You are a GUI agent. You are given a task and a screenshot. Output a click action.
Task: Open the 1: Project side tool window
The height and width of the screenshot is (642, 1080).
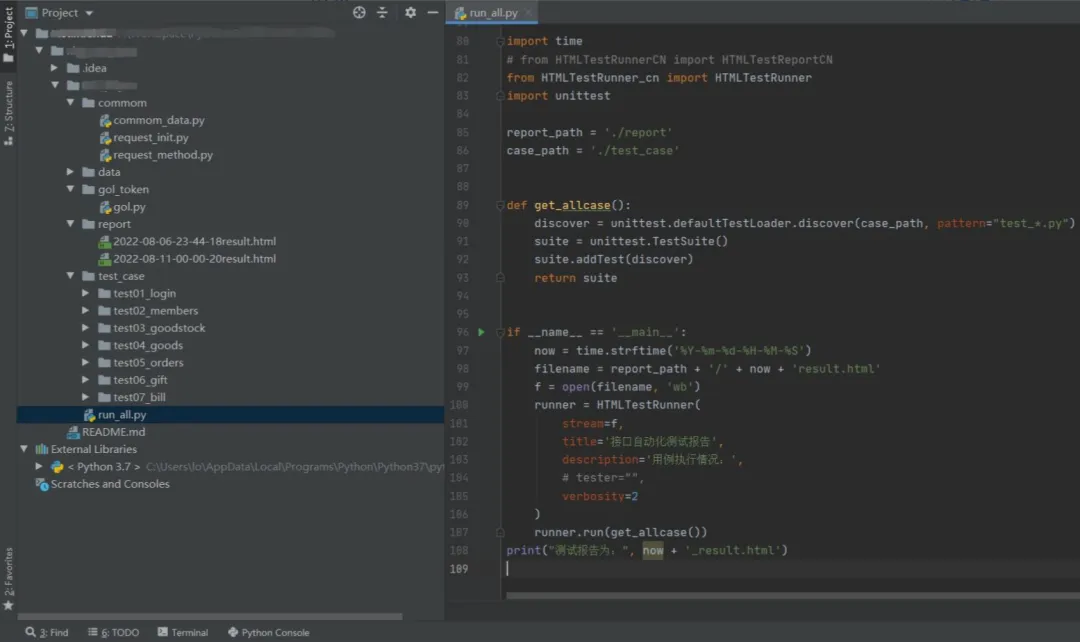point(8,34)
